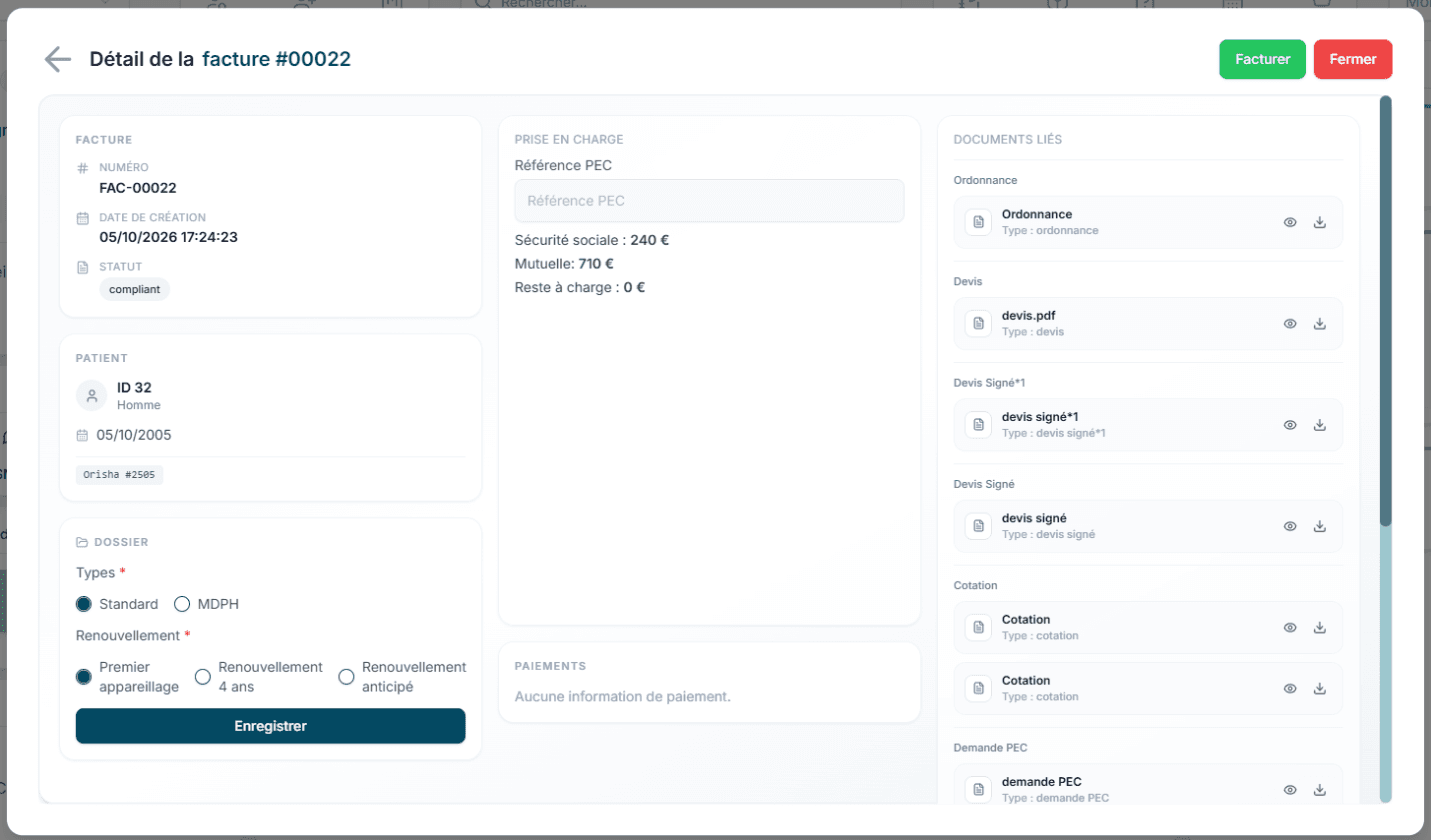This screenshot has width=1431, height=840.
Task: Download the devis.pdf file
Action: click(1319, 323)
